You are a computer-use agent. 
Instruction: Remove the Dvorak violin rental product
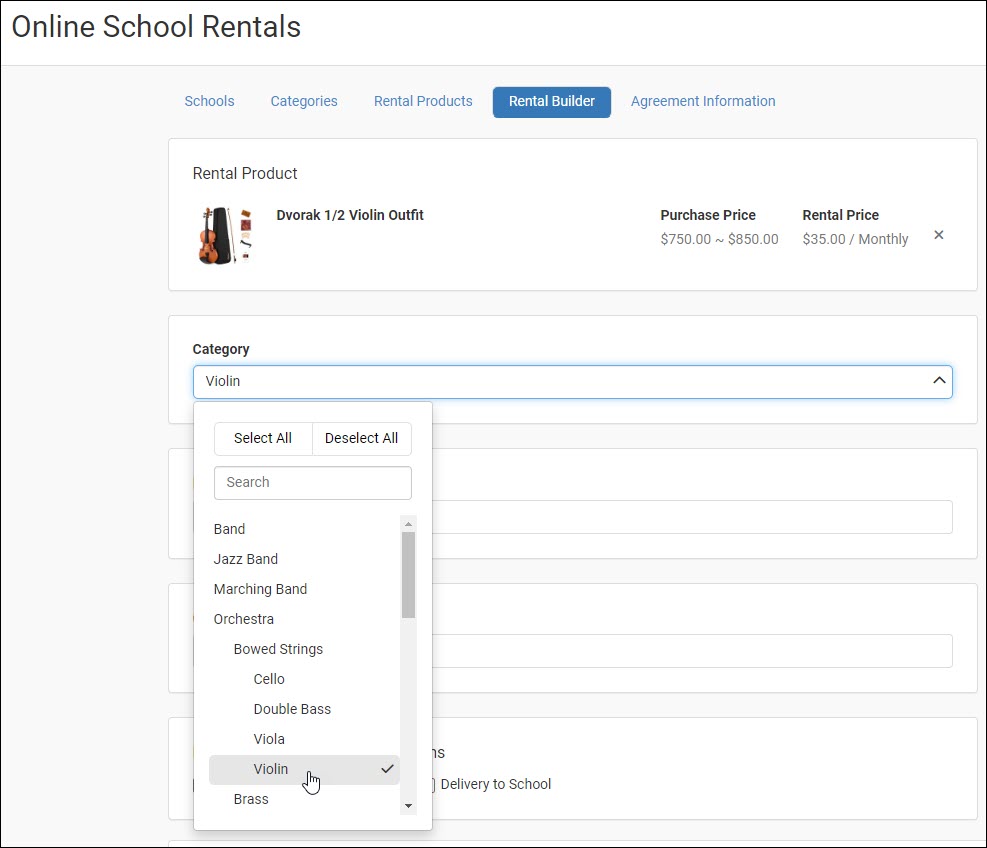[939, 235]
